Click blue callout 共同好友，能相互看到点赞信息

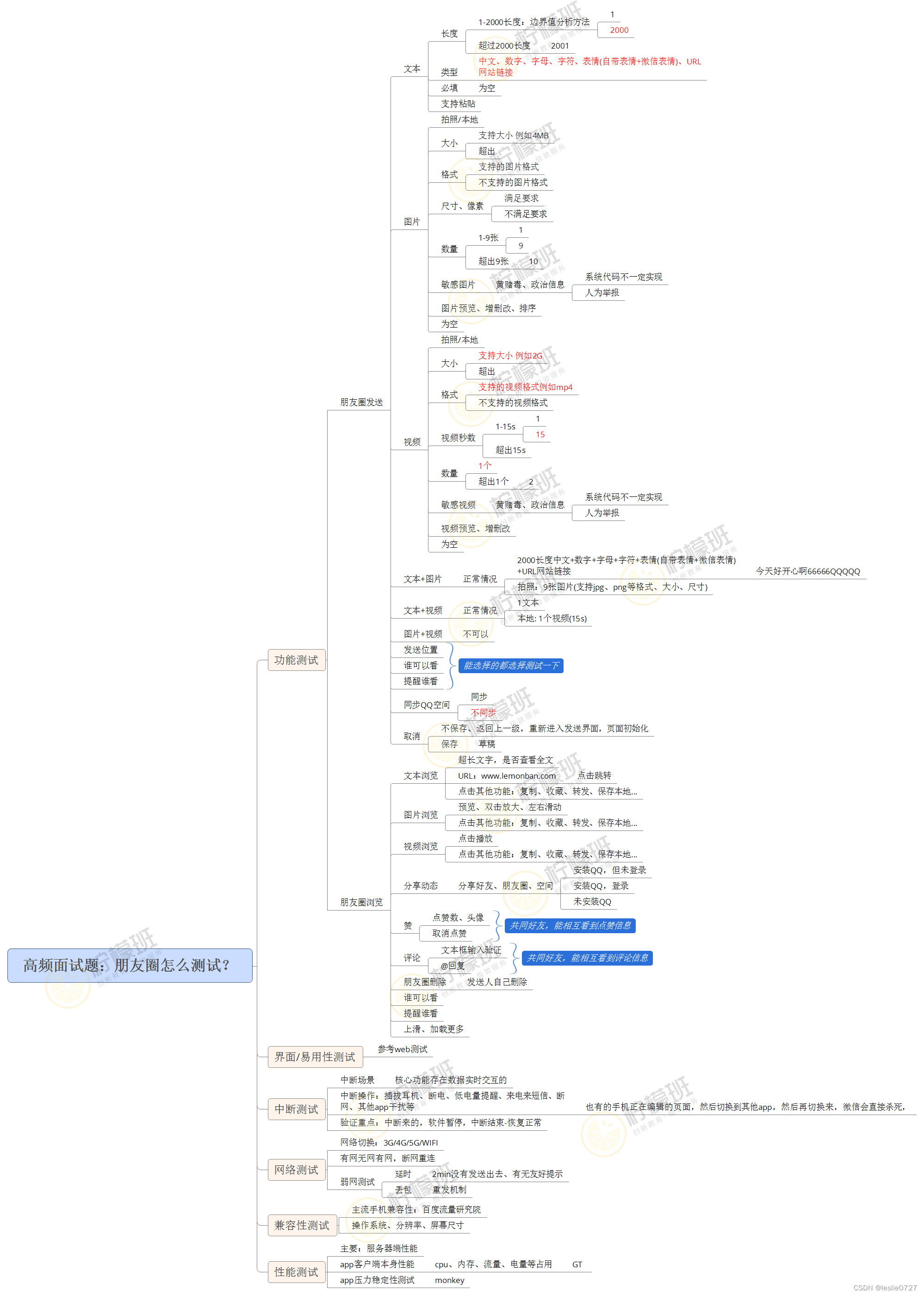click(x=570, y=926)
